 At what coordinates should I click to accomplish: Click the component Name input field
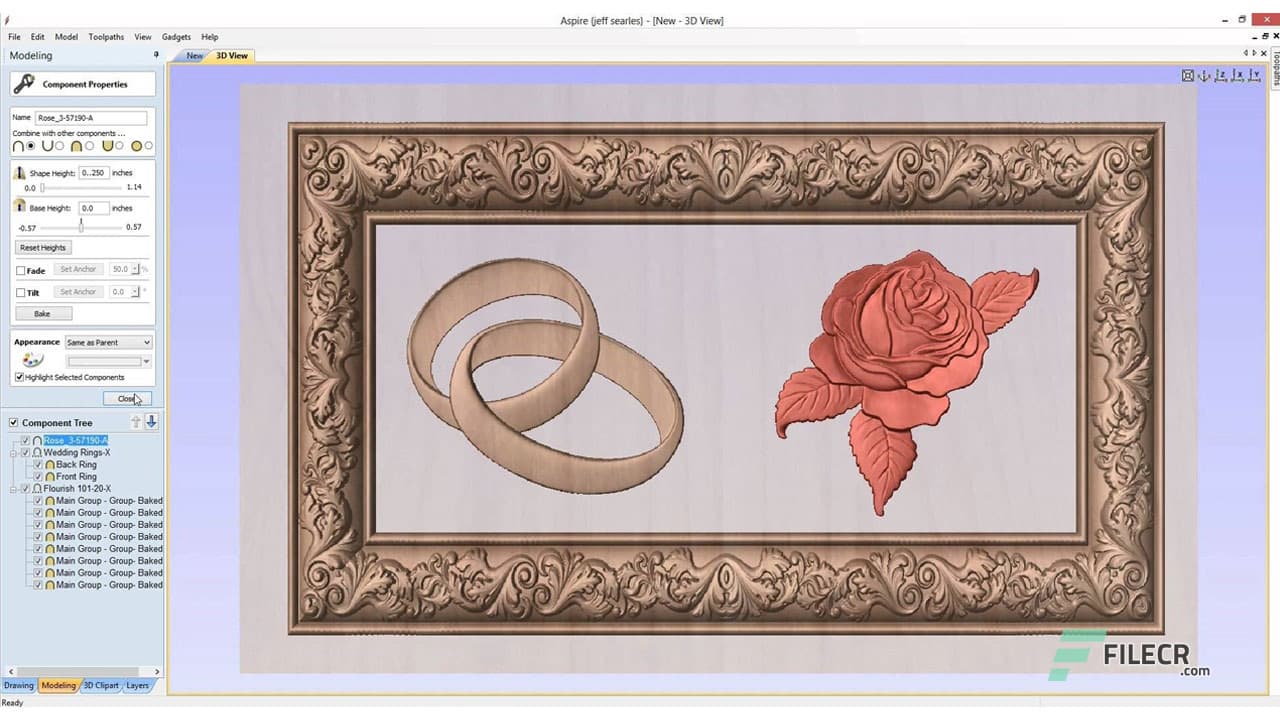point(91,118)
